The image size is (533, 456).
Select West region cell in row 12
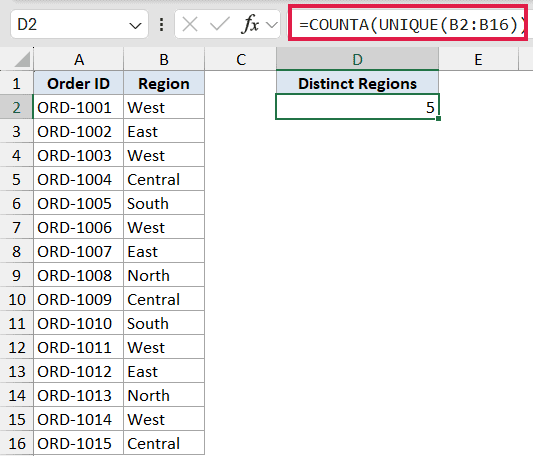164,347
